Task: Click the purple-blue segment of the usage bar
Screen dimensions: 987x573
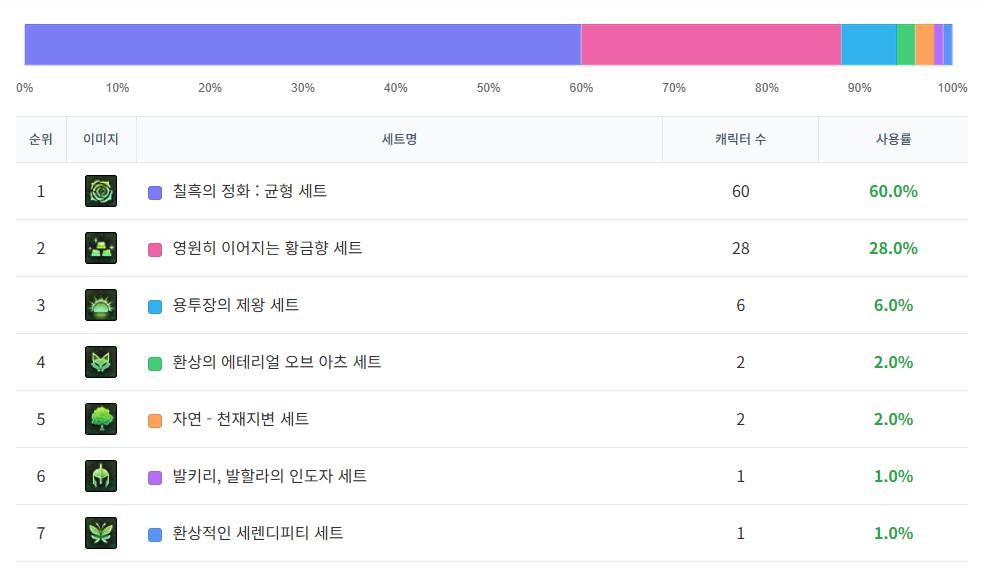Action: tap(300, 44)
